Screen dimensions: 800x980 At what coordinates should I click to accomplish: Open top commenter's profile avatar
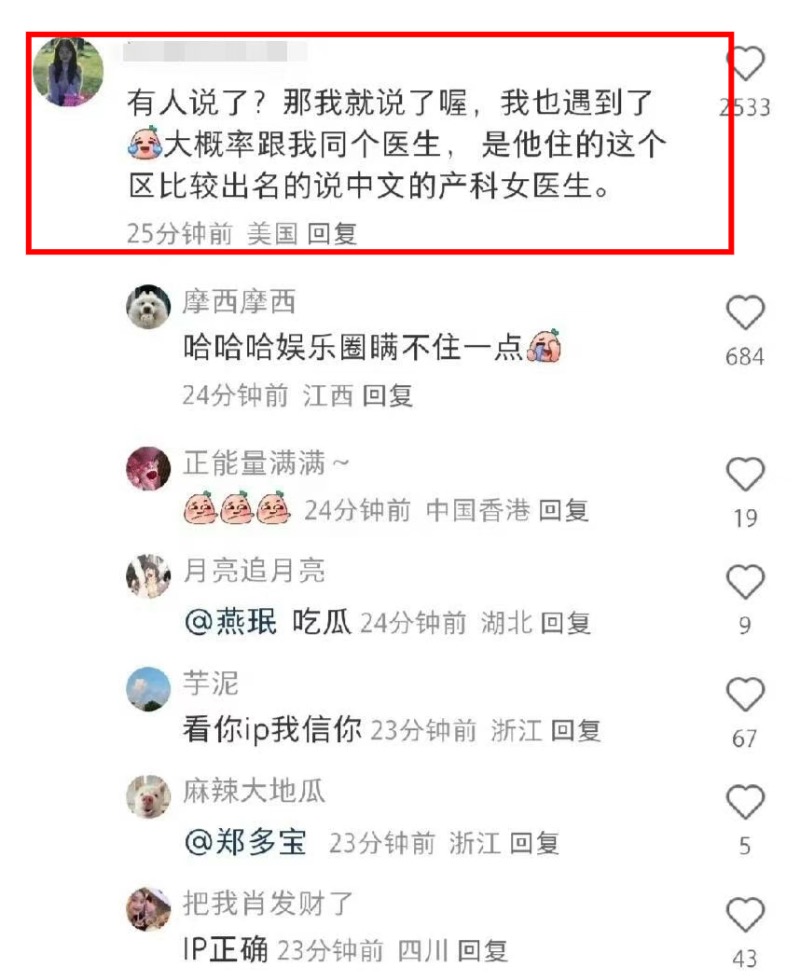point(68,71)
